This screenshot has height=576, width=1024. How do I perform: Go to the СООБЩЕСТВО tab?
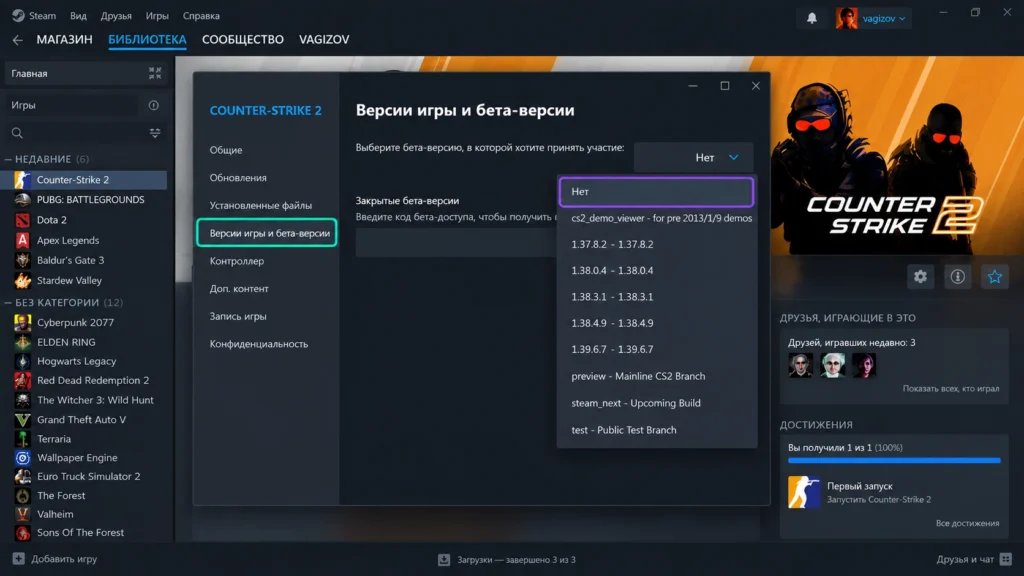click(x=243, y=40)
